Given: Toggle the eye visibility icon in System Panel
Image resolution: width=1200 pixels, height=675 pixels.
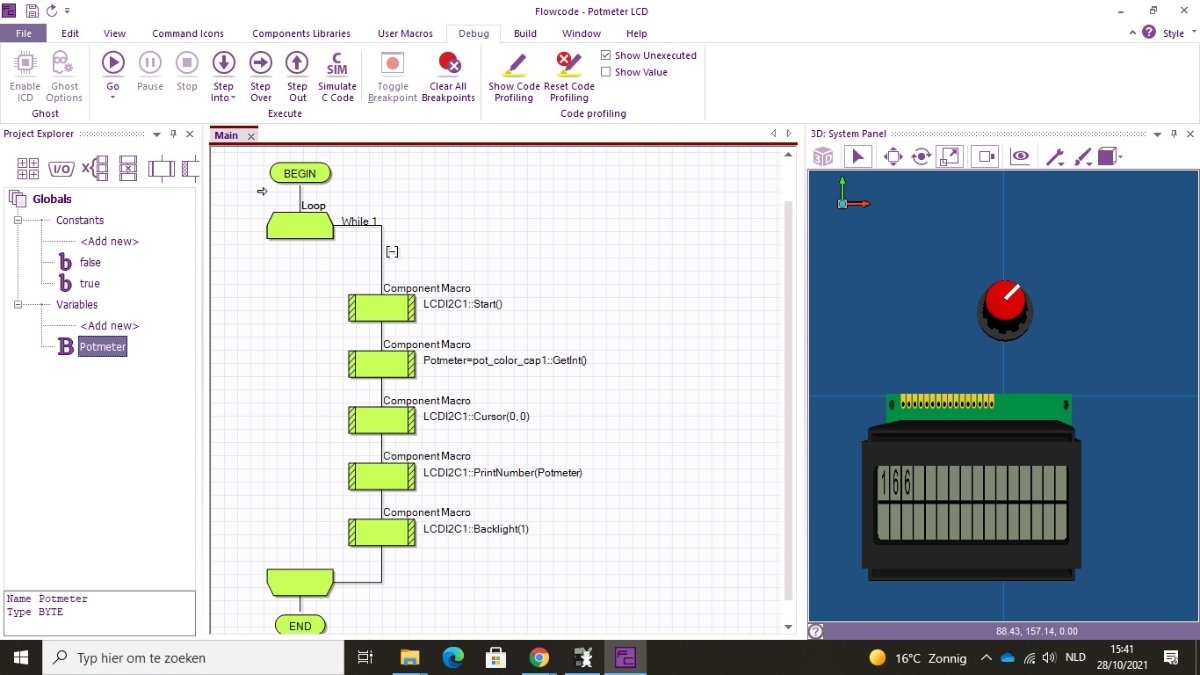Looking at the screenshot, I should click(1020, 157).
